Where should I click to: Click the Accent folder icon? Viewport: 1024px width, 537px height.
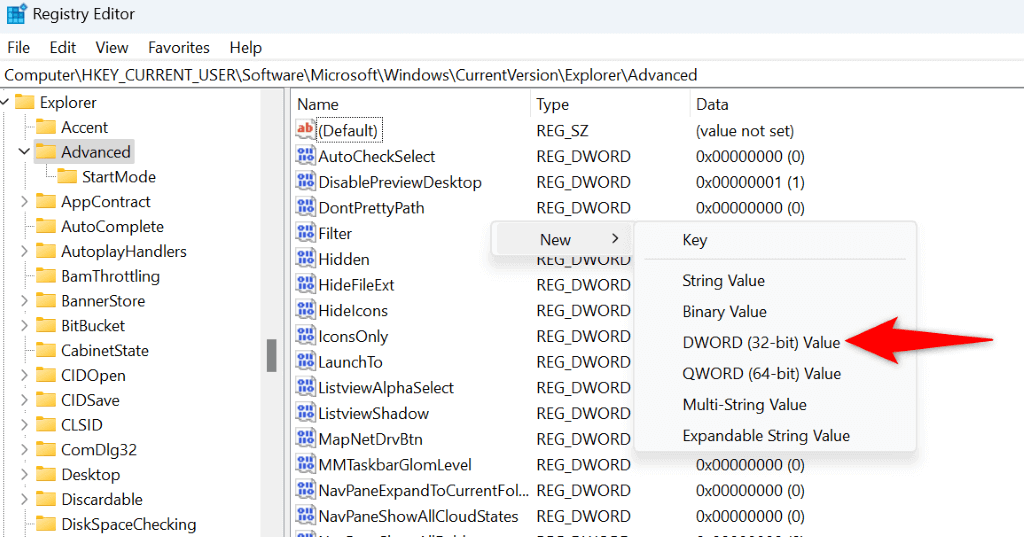coord(46,127)
